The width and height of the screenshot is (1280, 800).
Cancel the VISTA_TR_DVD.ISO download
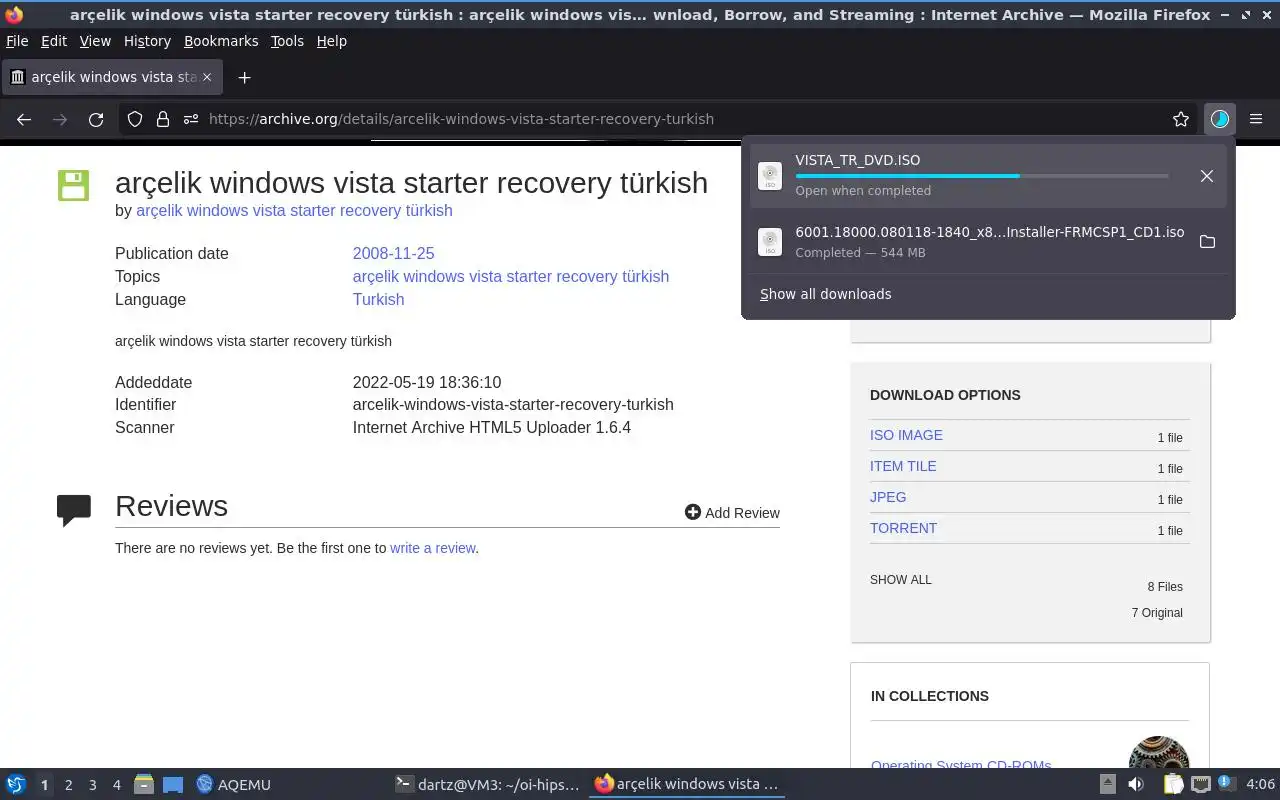pos(1207,176)
